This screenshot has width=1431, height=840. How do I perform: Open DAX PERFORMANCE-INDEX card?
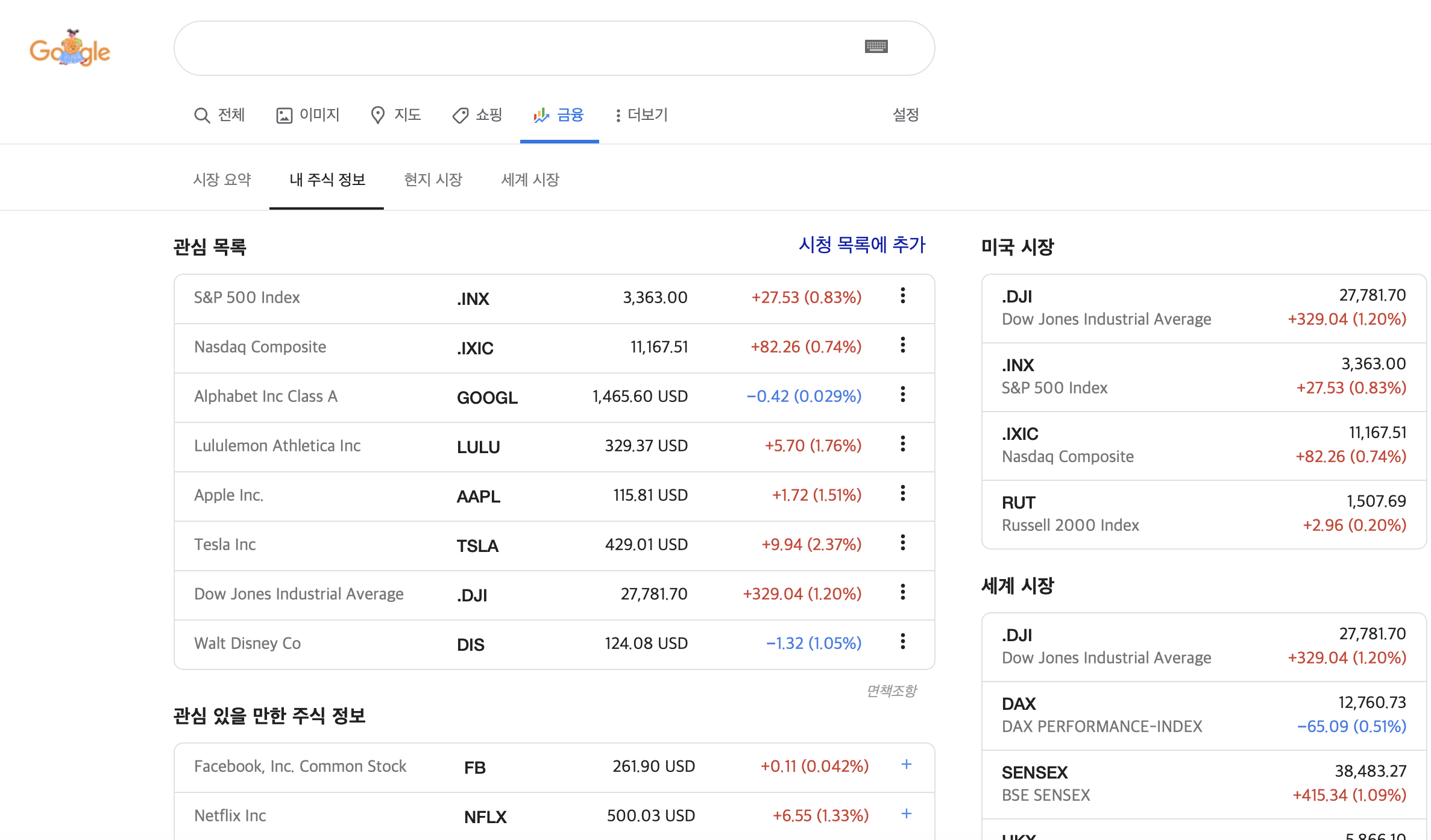1204,716
